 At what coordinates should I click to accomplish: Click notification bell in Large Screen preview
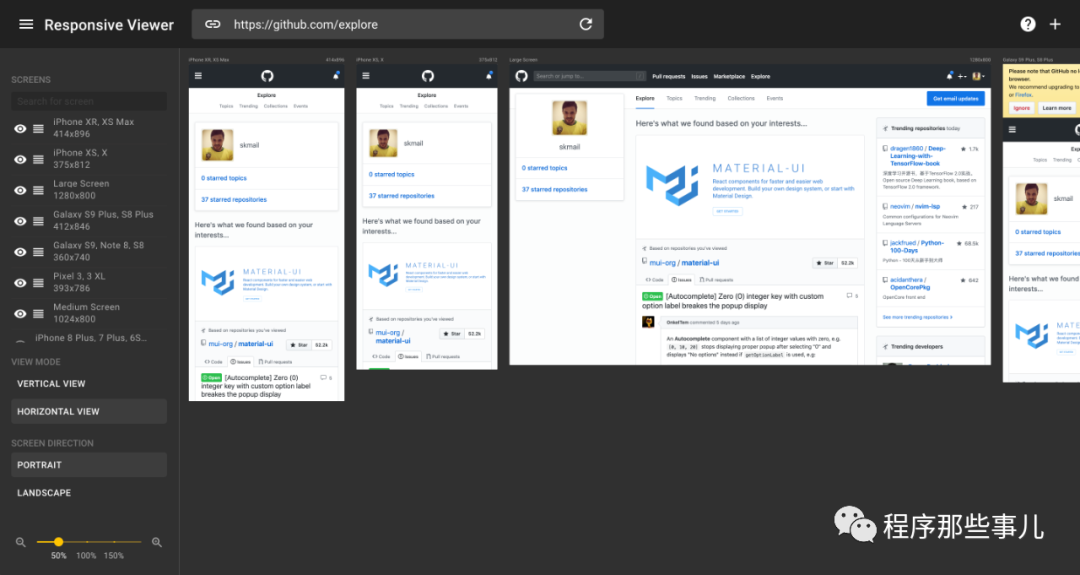click(950, 76)
